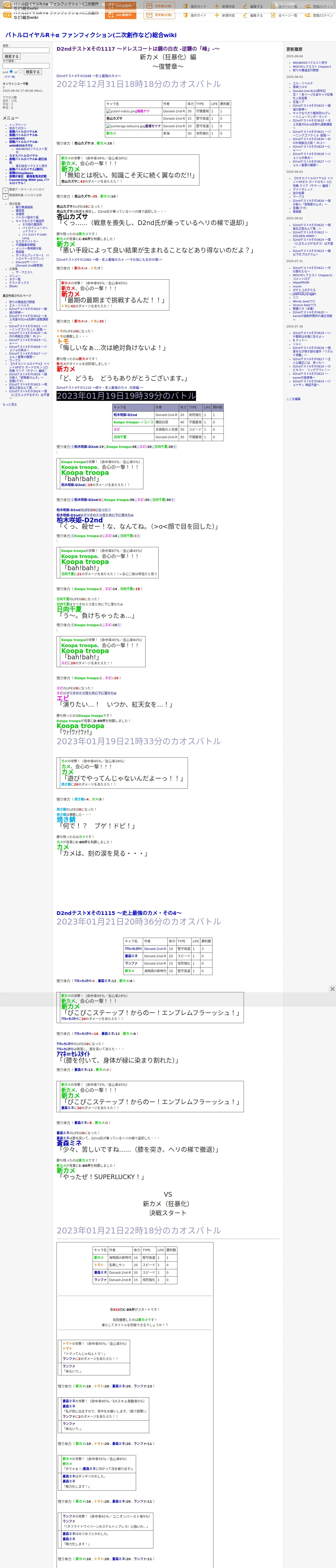Click ここを編集 in update history sidebar
Image resolution: width=336 pixels, height=1568 pixels.
point(293,399)
